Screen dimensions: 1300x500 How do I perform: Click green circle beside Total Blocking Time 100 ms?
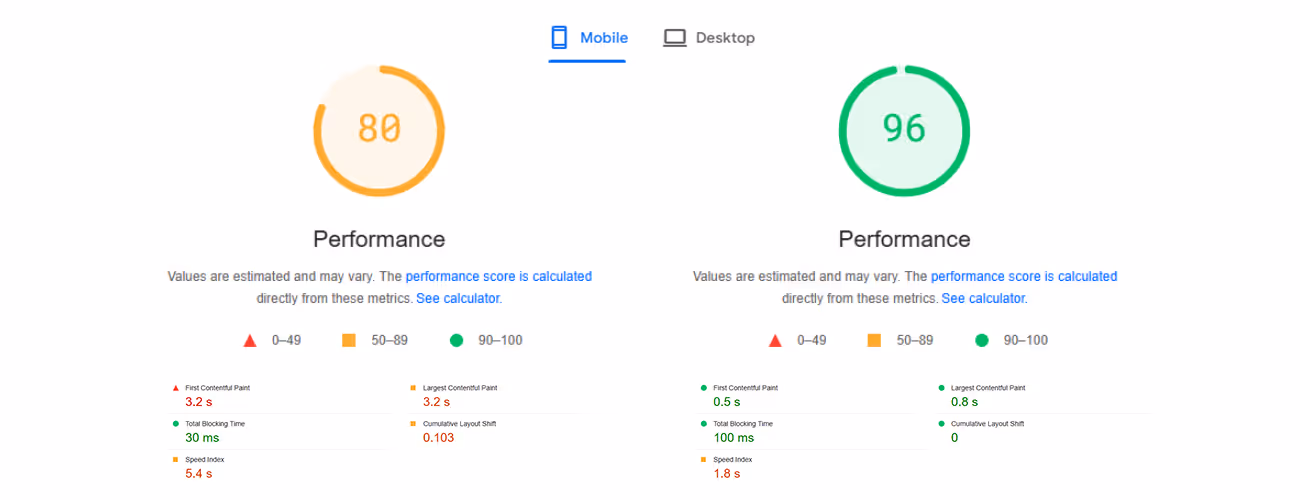[x=704, y=423]
